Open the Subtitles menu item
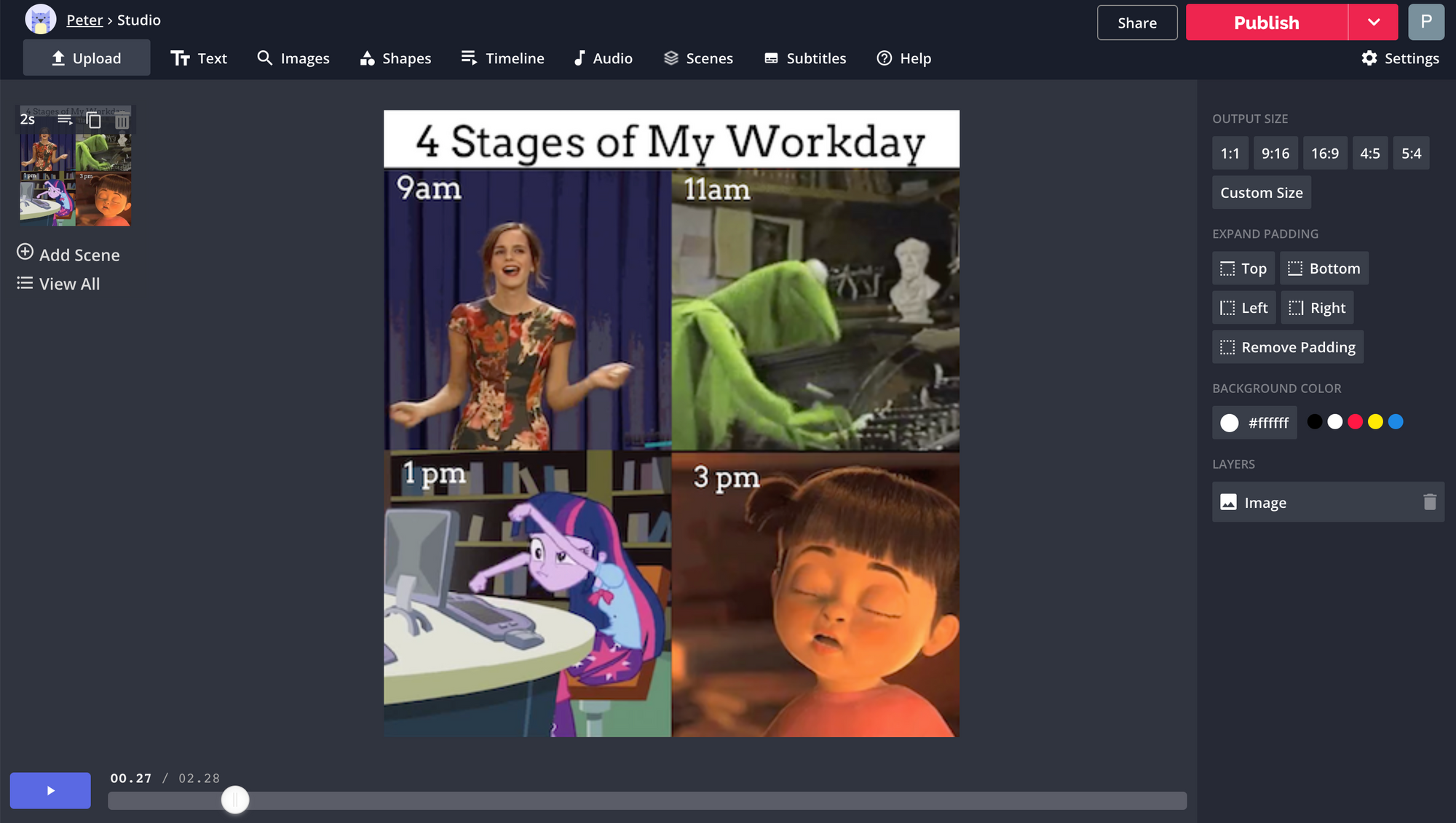The width and height of the screenshot is (1456, 823). (x=804, y=58)
